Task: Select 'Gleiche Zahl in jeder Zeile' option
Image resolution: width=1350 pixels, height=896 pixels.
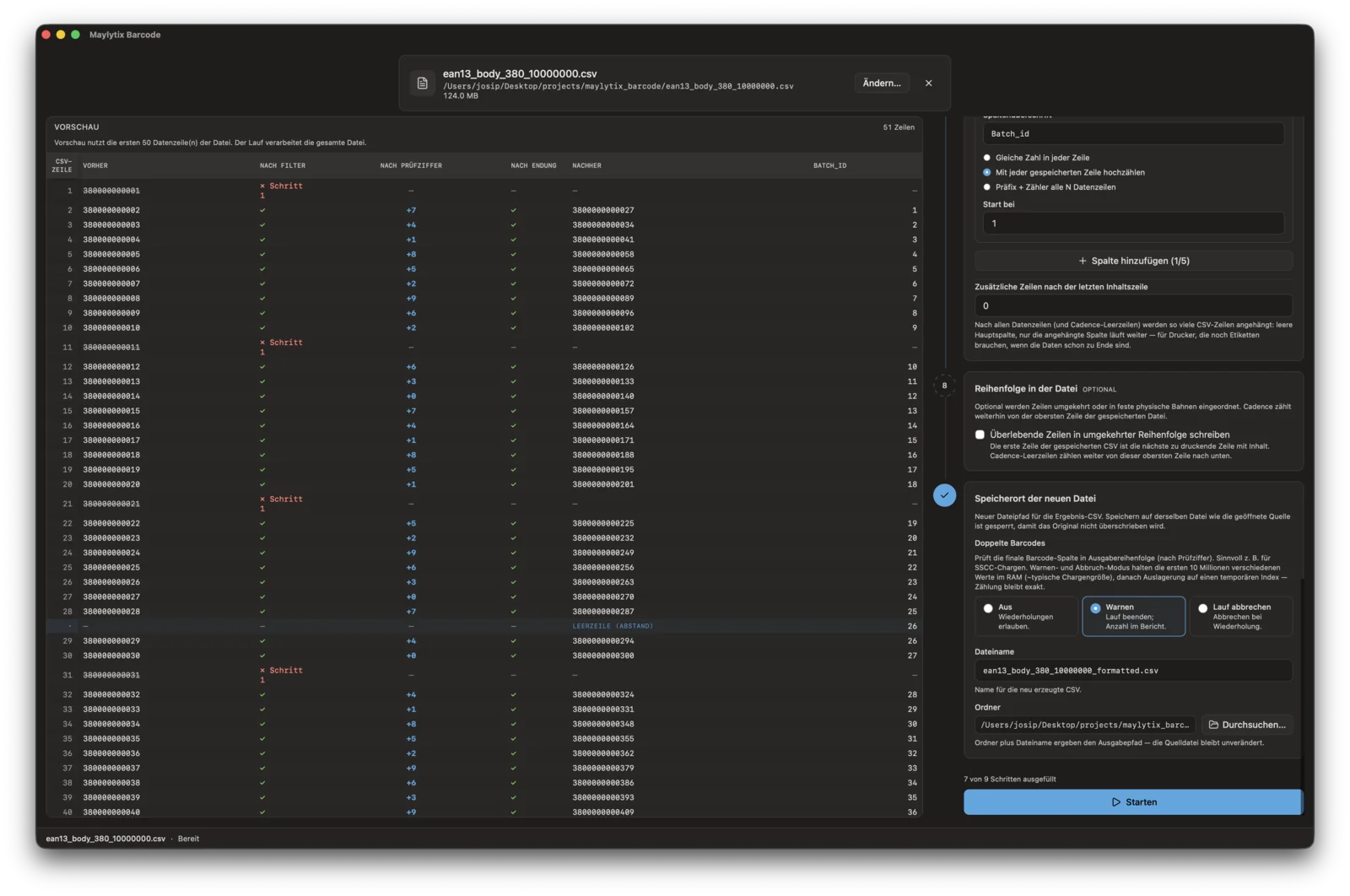Action: tap(987, 158)
